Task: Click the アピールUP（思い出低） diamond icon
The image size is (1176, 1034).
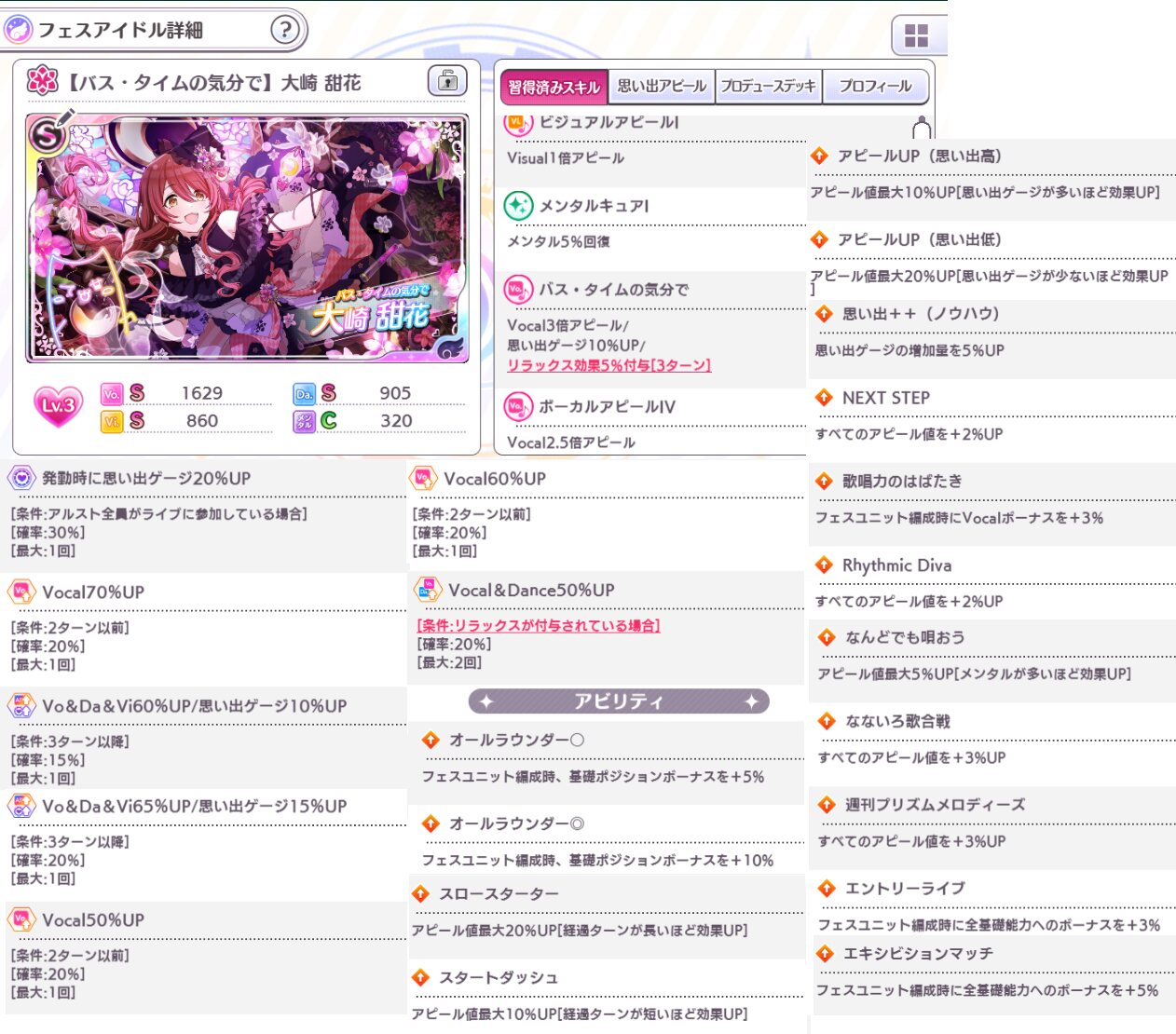Action: [x=819, y=239]
